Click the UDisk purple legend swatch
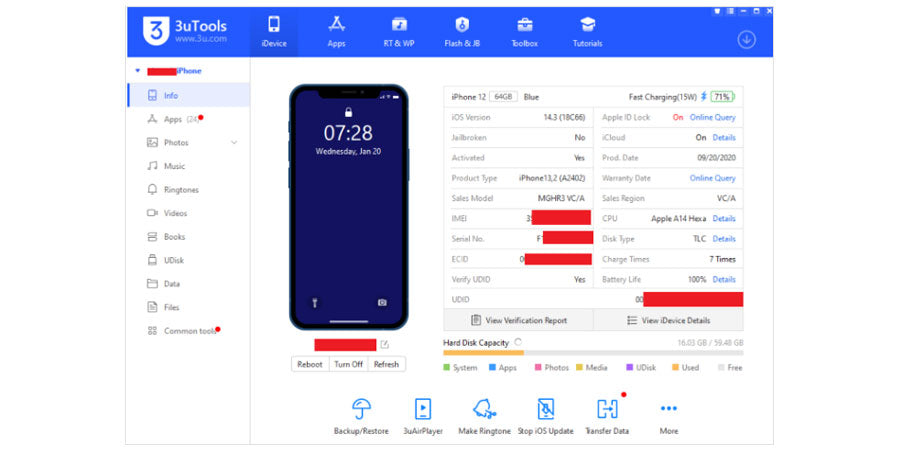The width and height of the screenshot is (900, 450). (x=630, y=367)
